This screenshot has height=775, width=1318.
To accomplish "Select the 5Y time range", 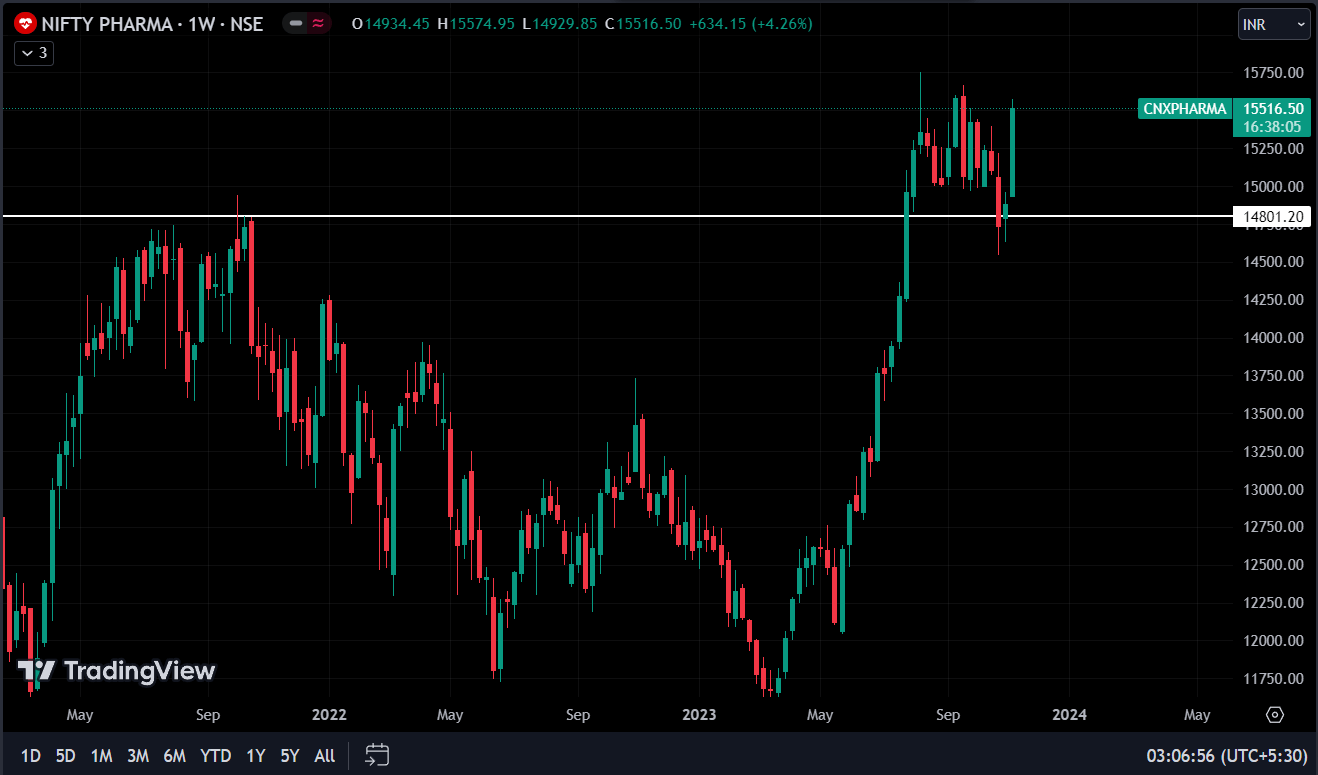I will 290,756.
